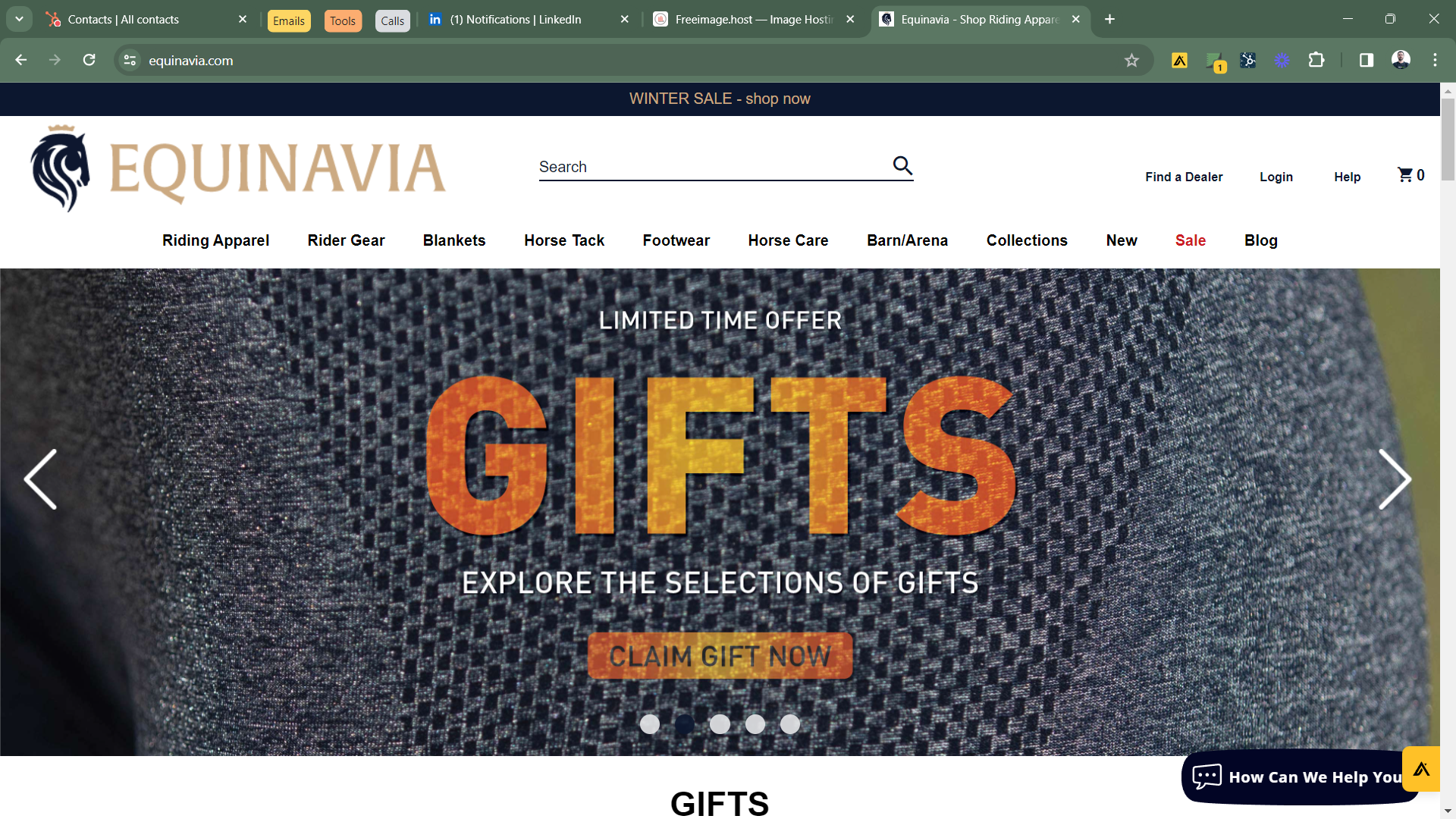Viewport: 1456px width, 819px height.
Task: Reload the page
Action: [89, 60]
